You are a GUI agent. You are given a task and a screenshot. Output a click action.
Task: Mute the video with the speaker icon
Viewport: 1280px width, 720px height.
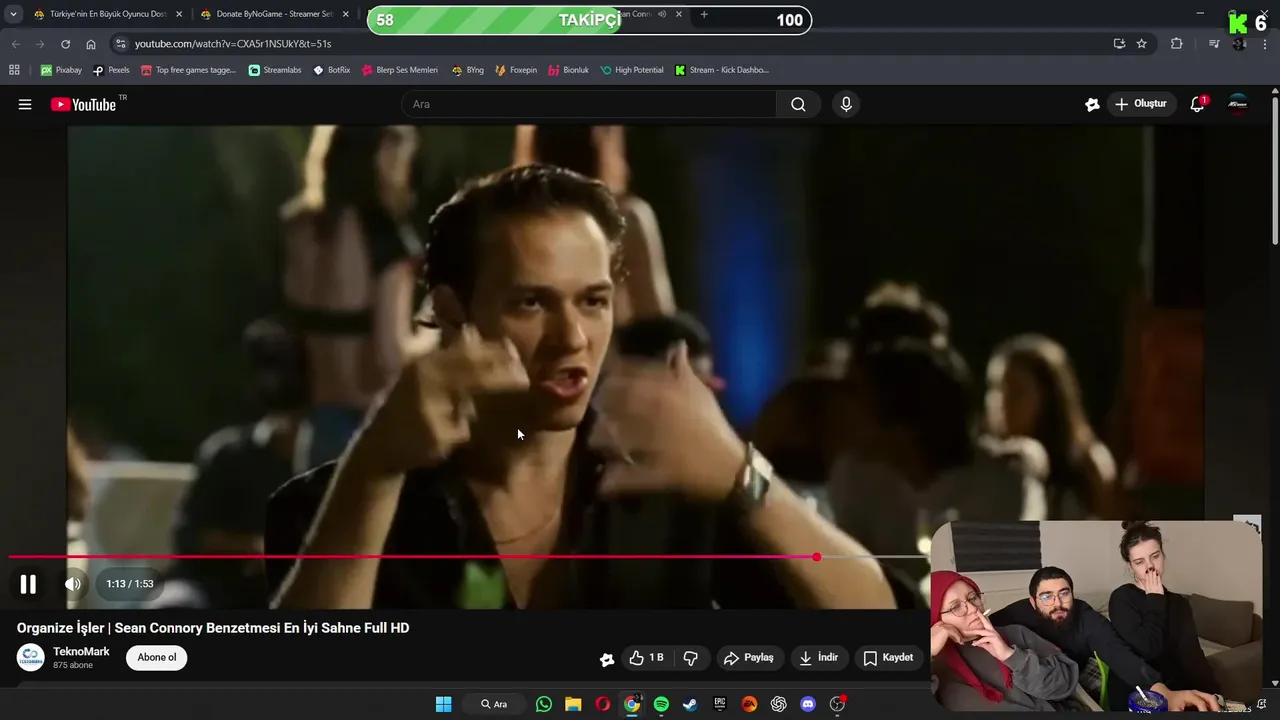[x=73, y=584]
